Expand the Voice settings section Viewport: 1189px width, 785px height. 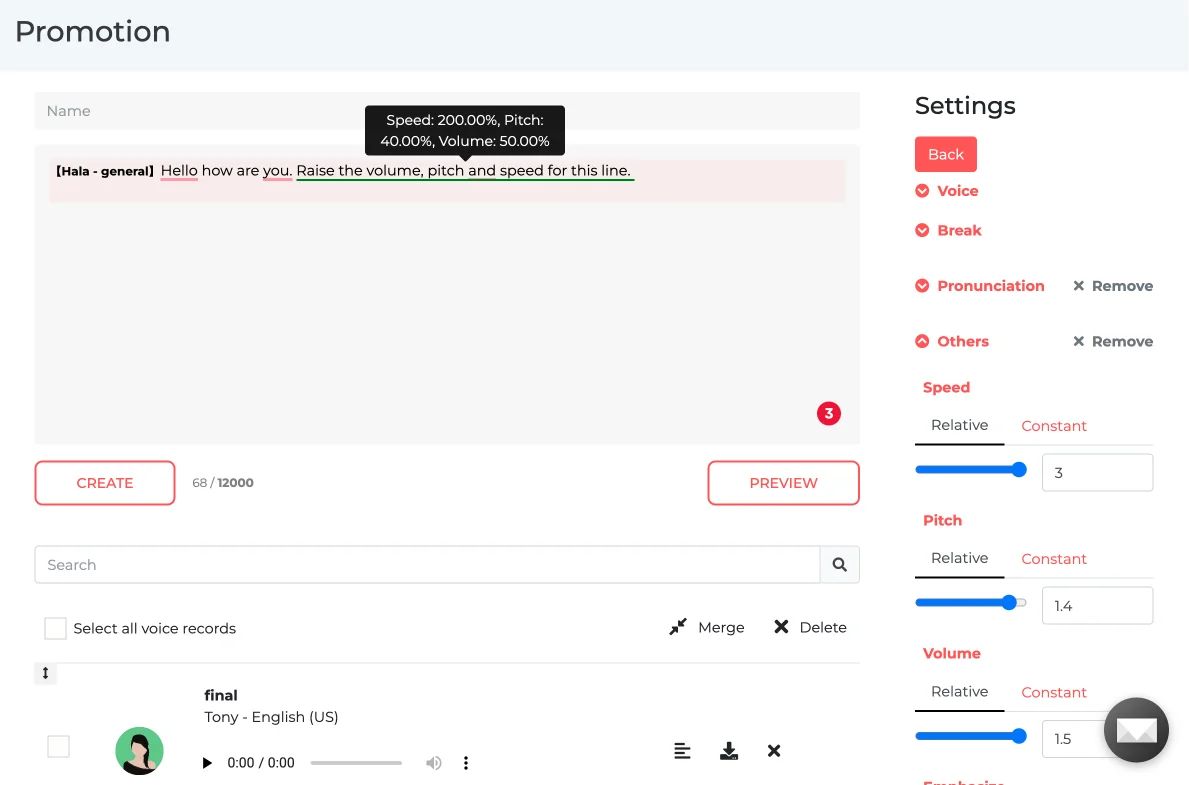[947, 191]
